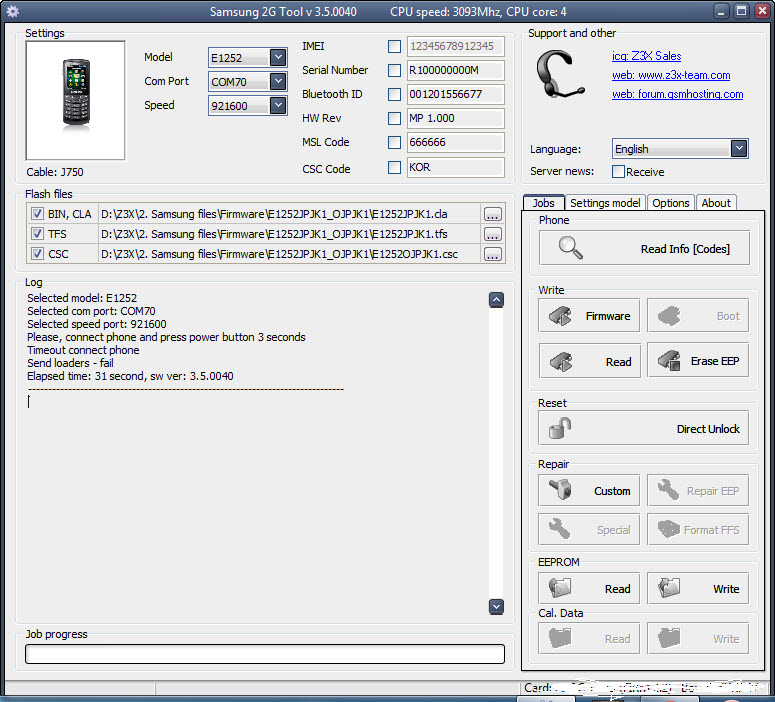This screenshot has height=702, width=775.
Task: Switch to the About tab
Action: click(x=716, y=203)
